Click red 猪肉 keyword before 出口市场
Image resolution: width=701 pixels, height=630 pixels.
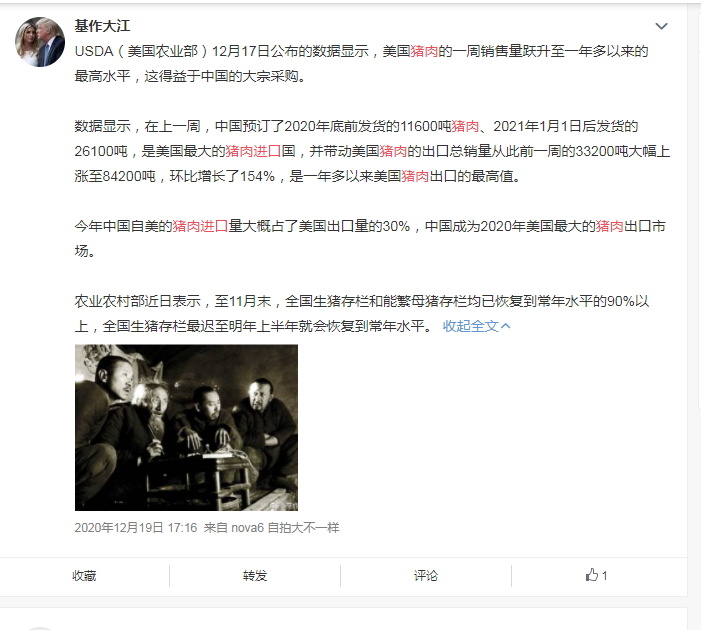point(609,226)
